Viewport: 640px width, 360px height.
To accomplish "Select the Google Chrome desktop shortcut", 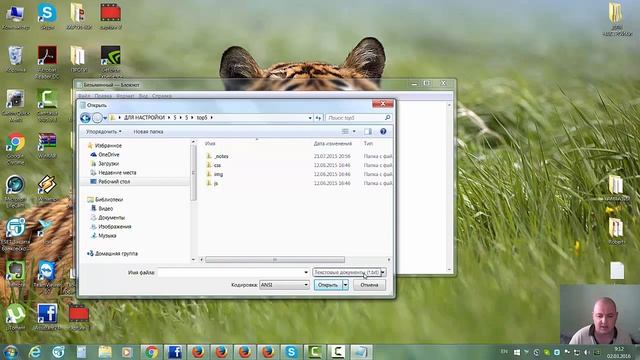I will tap(15, 149).
